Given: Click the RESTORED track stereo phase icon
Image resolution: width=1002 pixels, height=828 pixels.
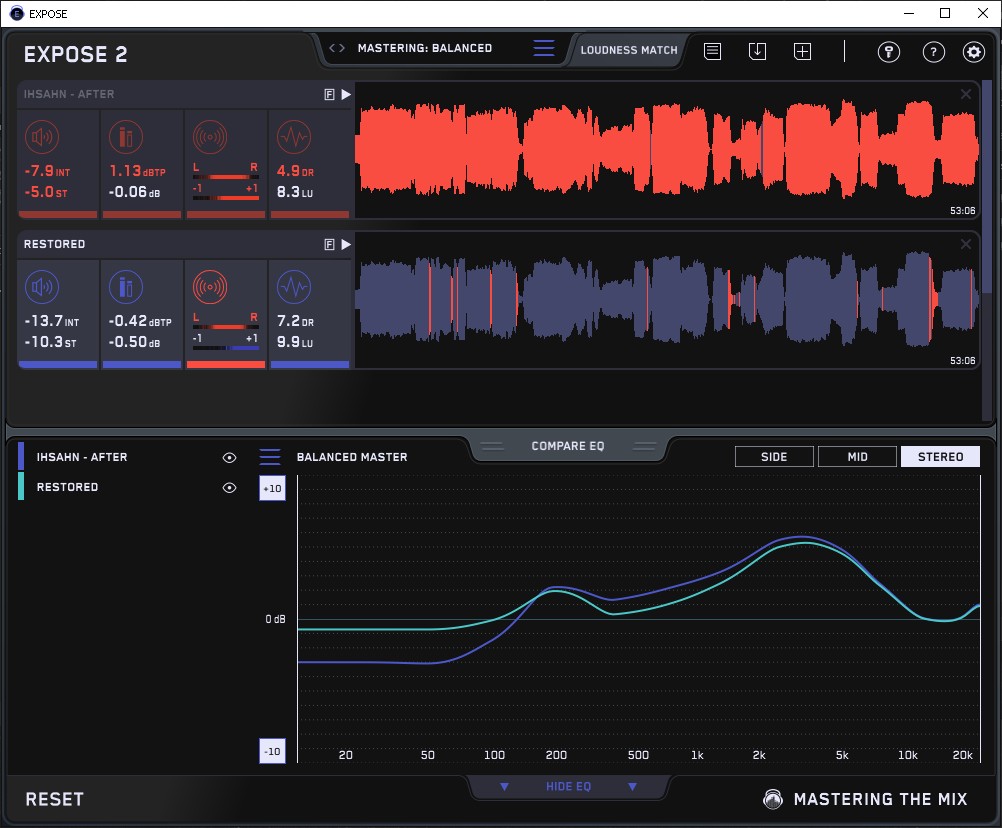Looking at the screenshot, I should tap(210, 288).
